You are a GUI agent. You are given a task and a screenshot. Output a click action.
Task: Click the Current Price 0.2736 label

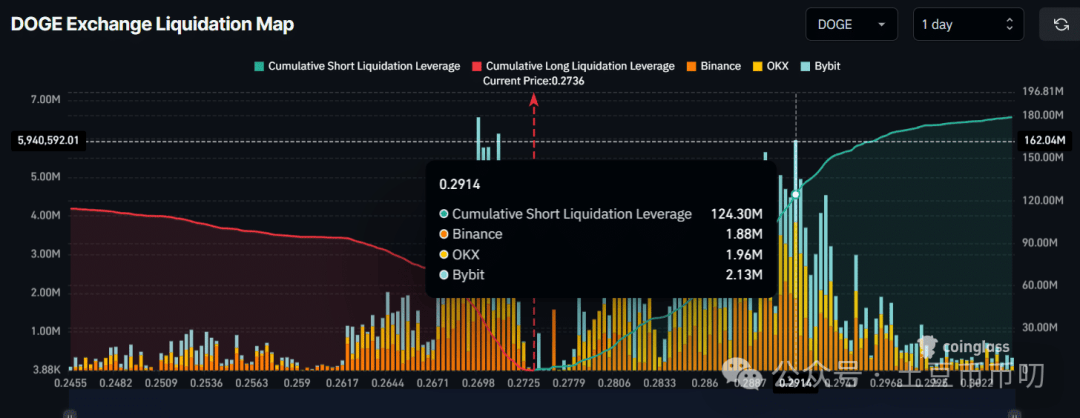pyautogui.click(x=534, y=81)
